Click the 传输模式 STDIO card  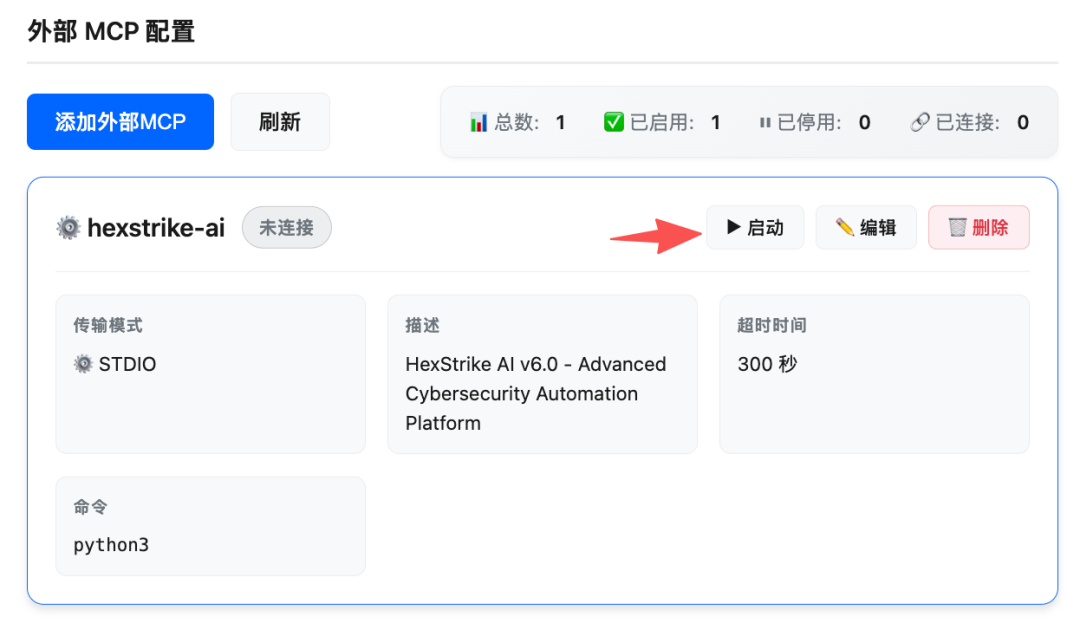211,374
